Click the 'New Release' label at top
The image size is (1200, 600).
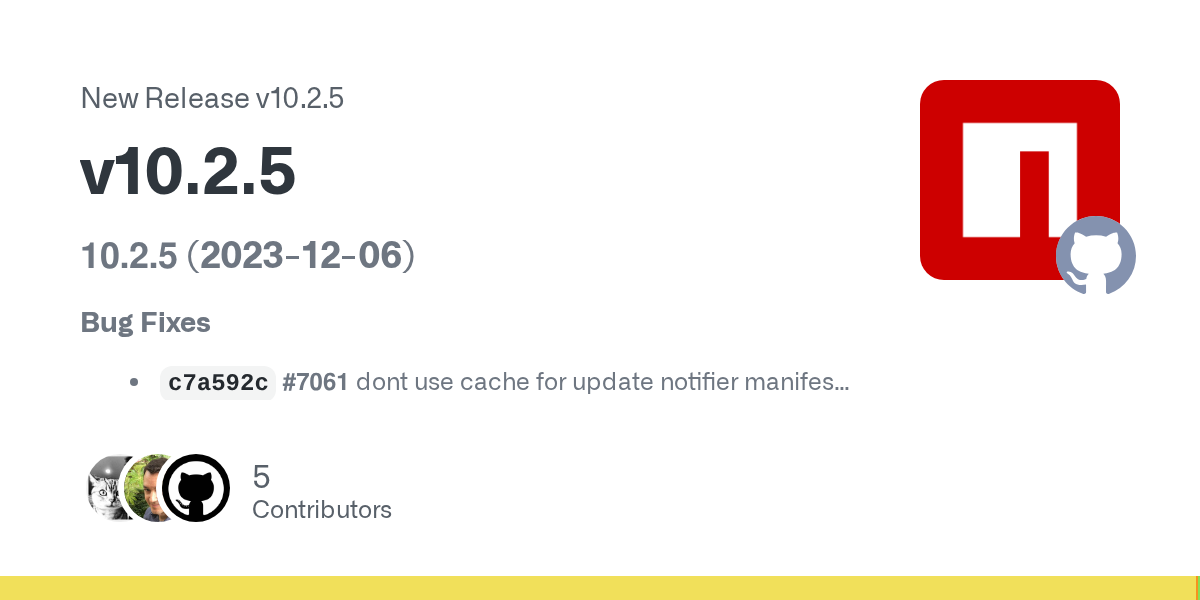pos(164,99)
